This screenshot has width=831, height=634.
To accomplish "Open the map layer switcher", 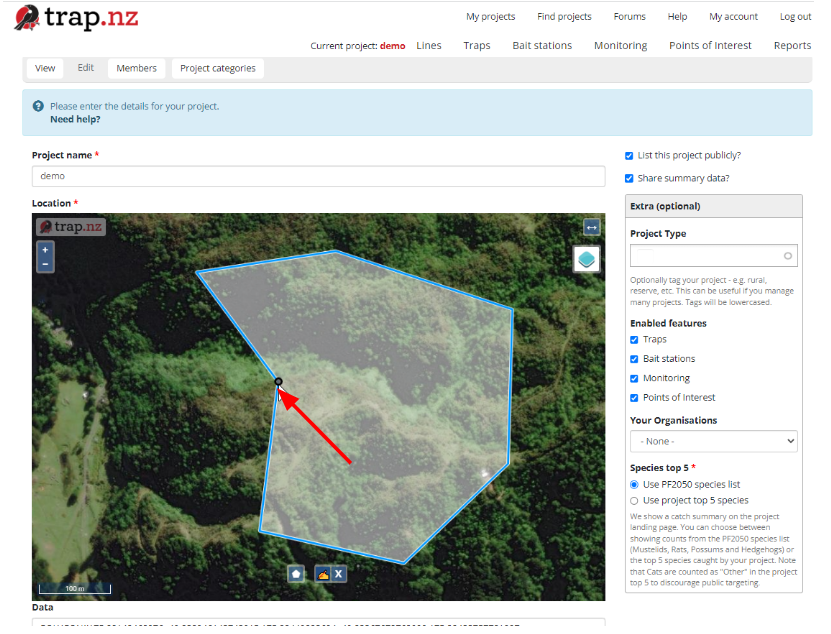I will click(586, 259).
